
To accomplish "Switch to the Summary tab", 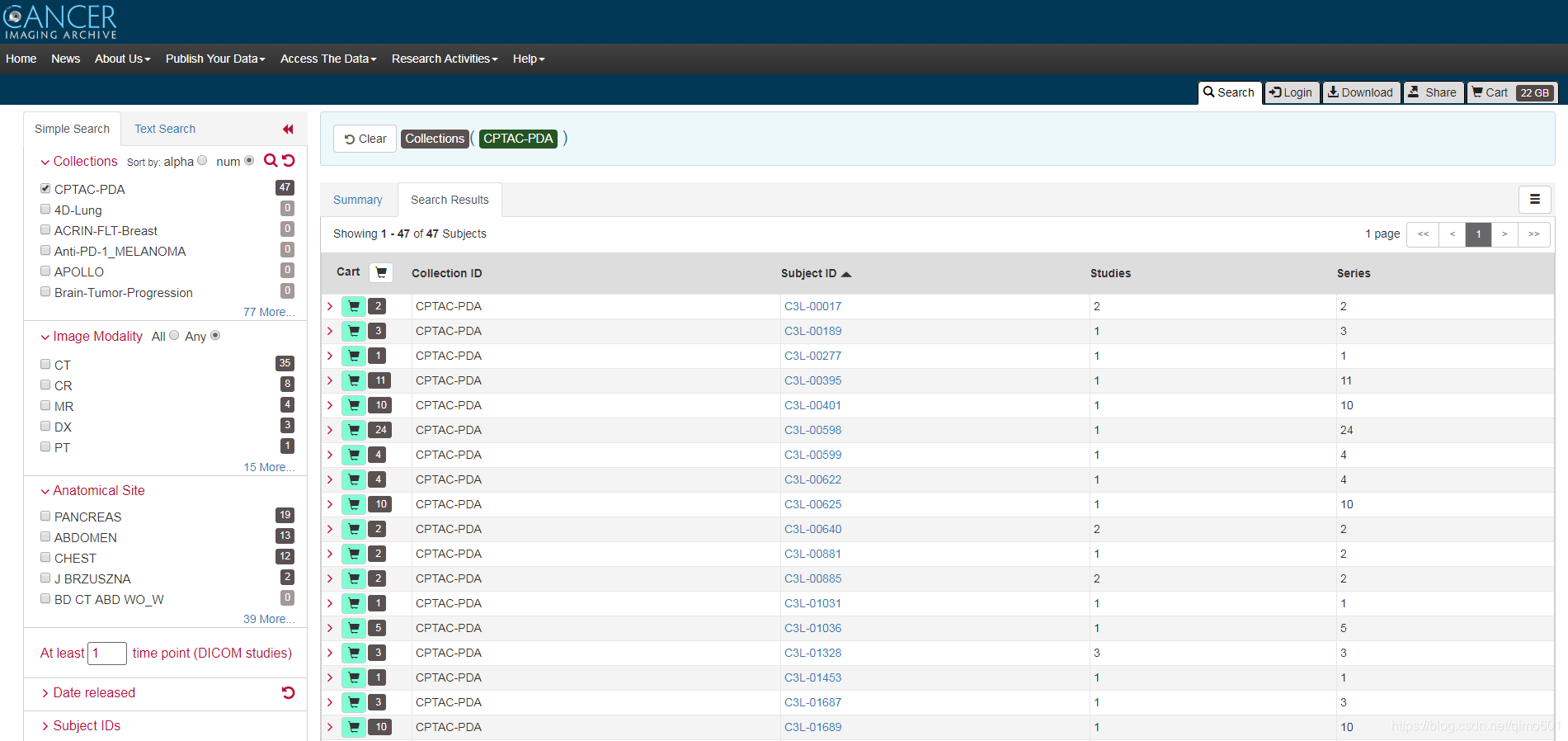I will tap(358, 200).
